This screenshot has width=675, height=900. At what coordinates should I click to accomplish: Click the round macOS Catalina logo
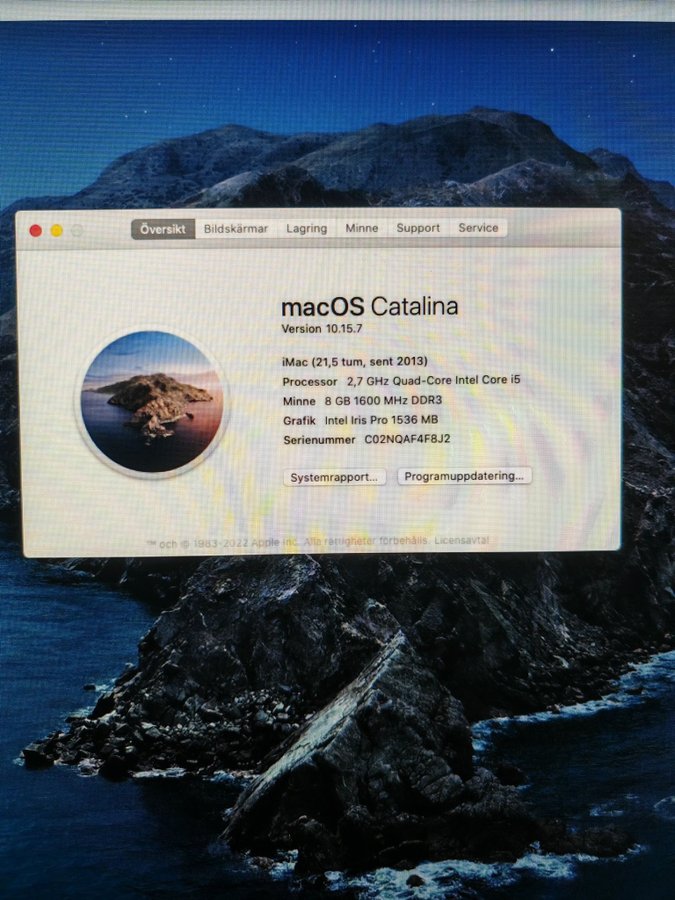pyautogui.click(x=153, y=402)
